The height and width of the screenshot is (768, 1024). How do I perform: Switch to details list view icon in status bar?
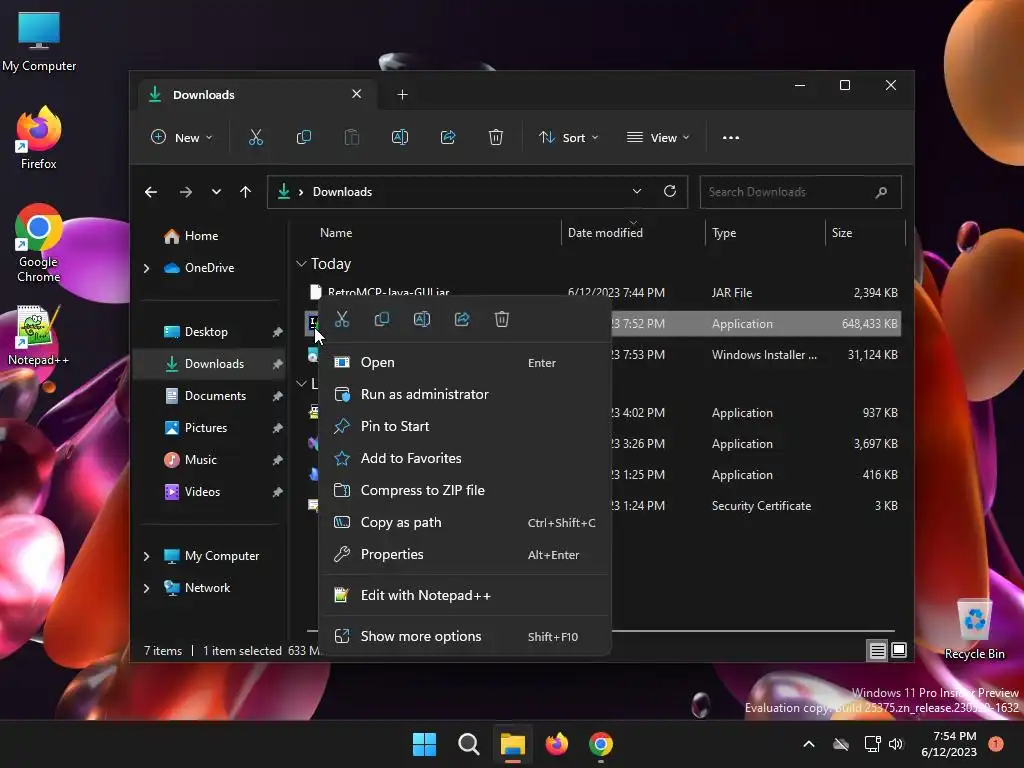pyautogui.click(x=877, y=650)
